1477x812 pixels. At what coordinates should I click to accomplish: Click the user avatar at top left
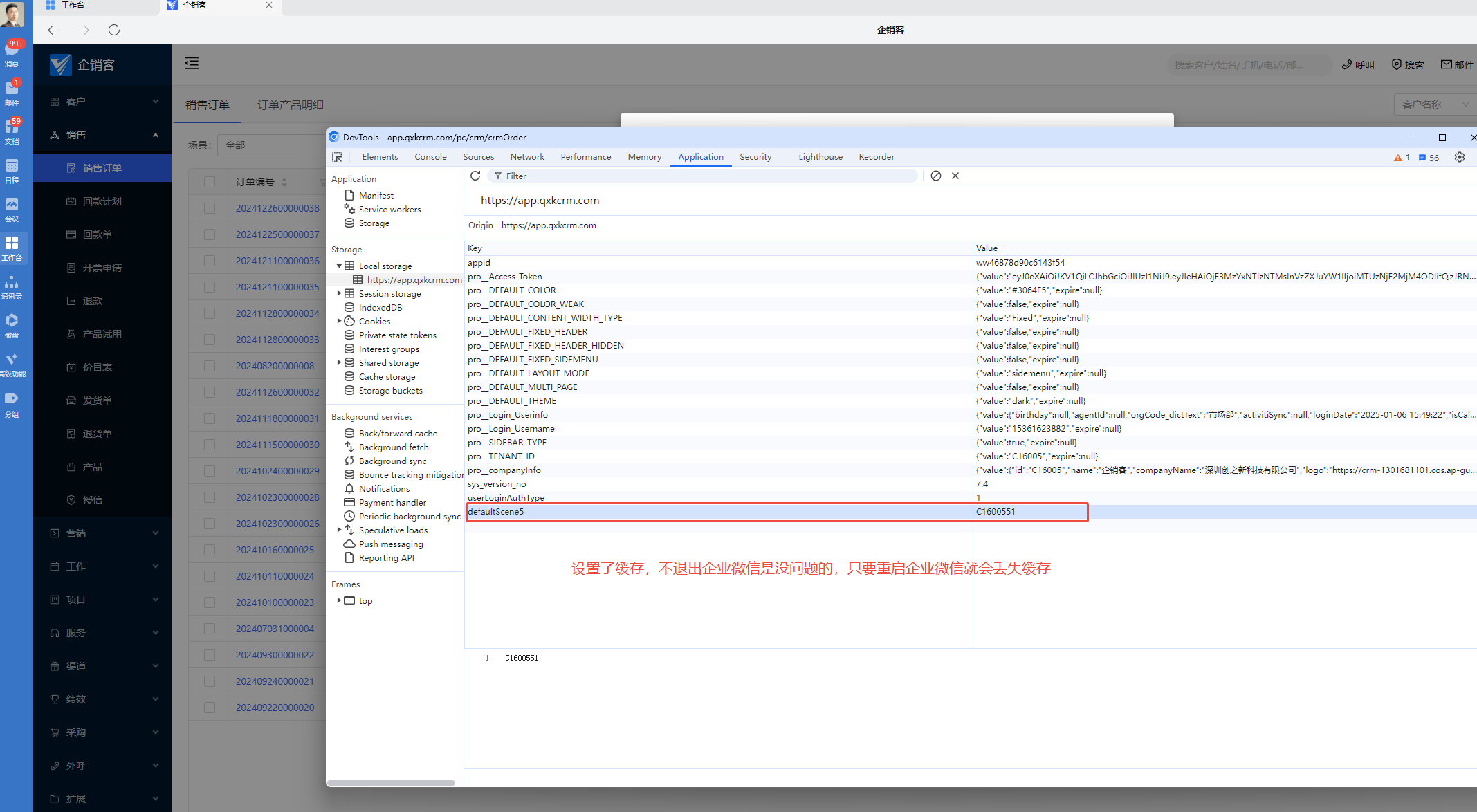click(12, 15)
